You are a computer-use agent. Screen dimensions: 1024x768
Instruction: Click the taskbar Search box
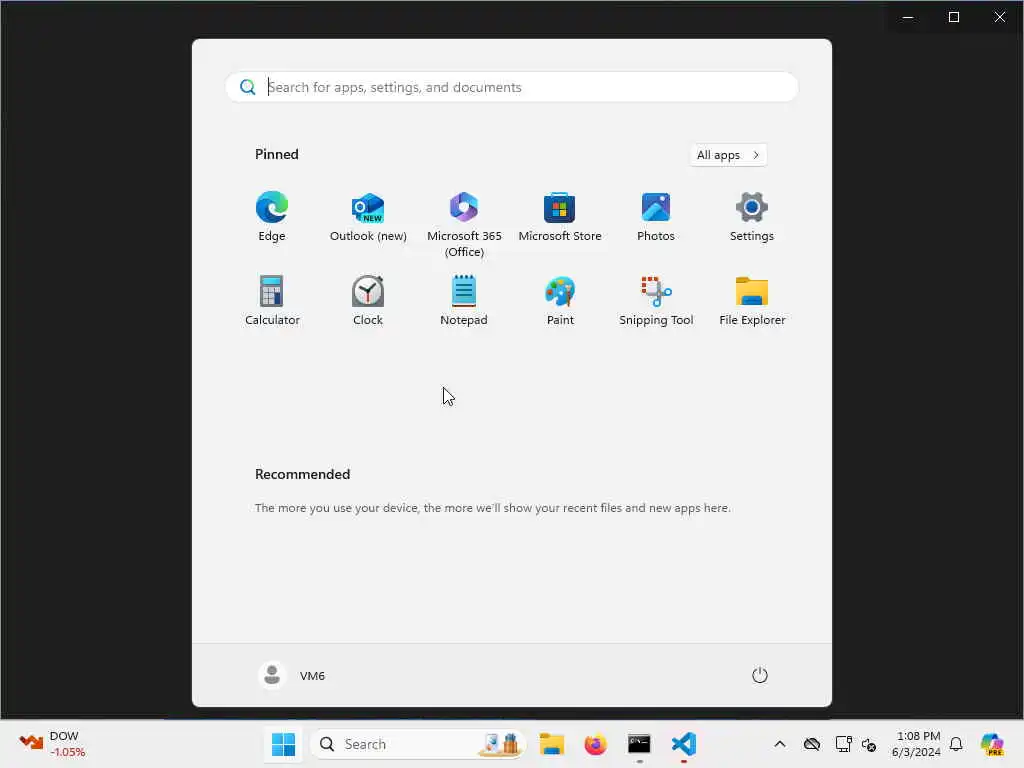417,744
